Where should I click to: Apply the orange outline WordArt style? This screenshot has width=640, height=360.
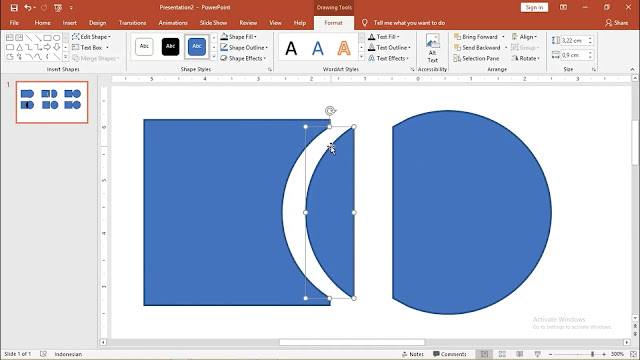(x=344, y=48)
